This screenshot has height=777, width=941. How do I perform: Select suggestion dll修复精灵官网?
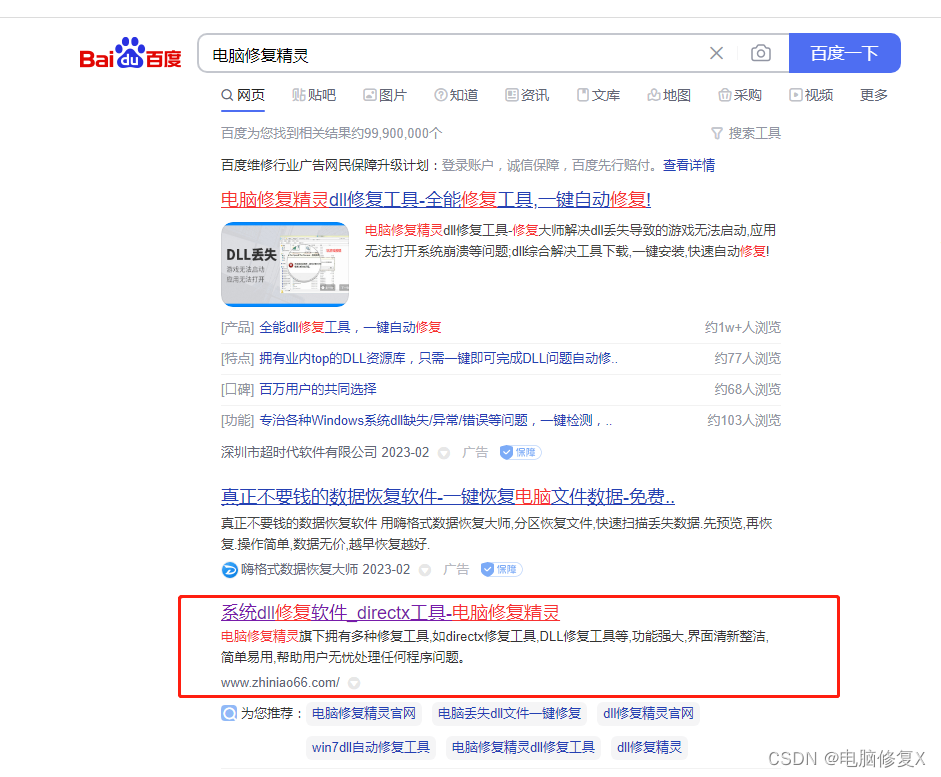pyautogui.click(x=648, y=713)
